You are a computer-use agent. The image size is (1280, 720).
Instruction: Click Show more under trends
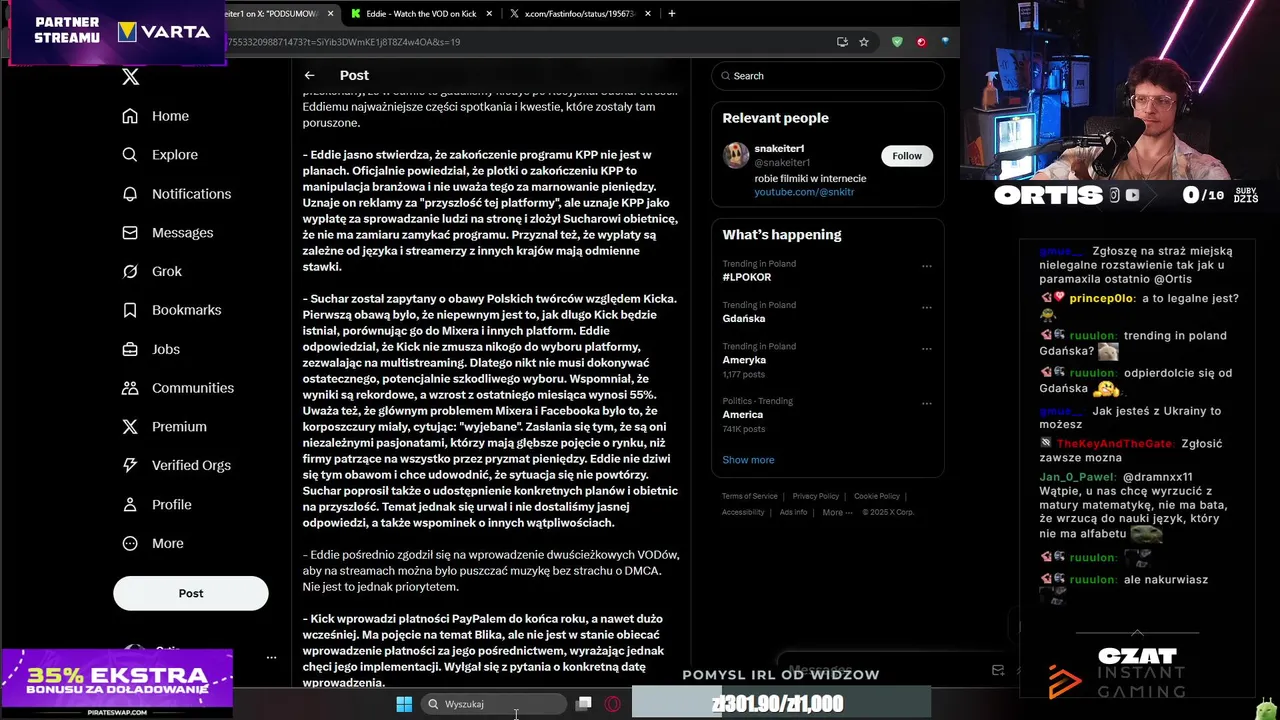748,460
